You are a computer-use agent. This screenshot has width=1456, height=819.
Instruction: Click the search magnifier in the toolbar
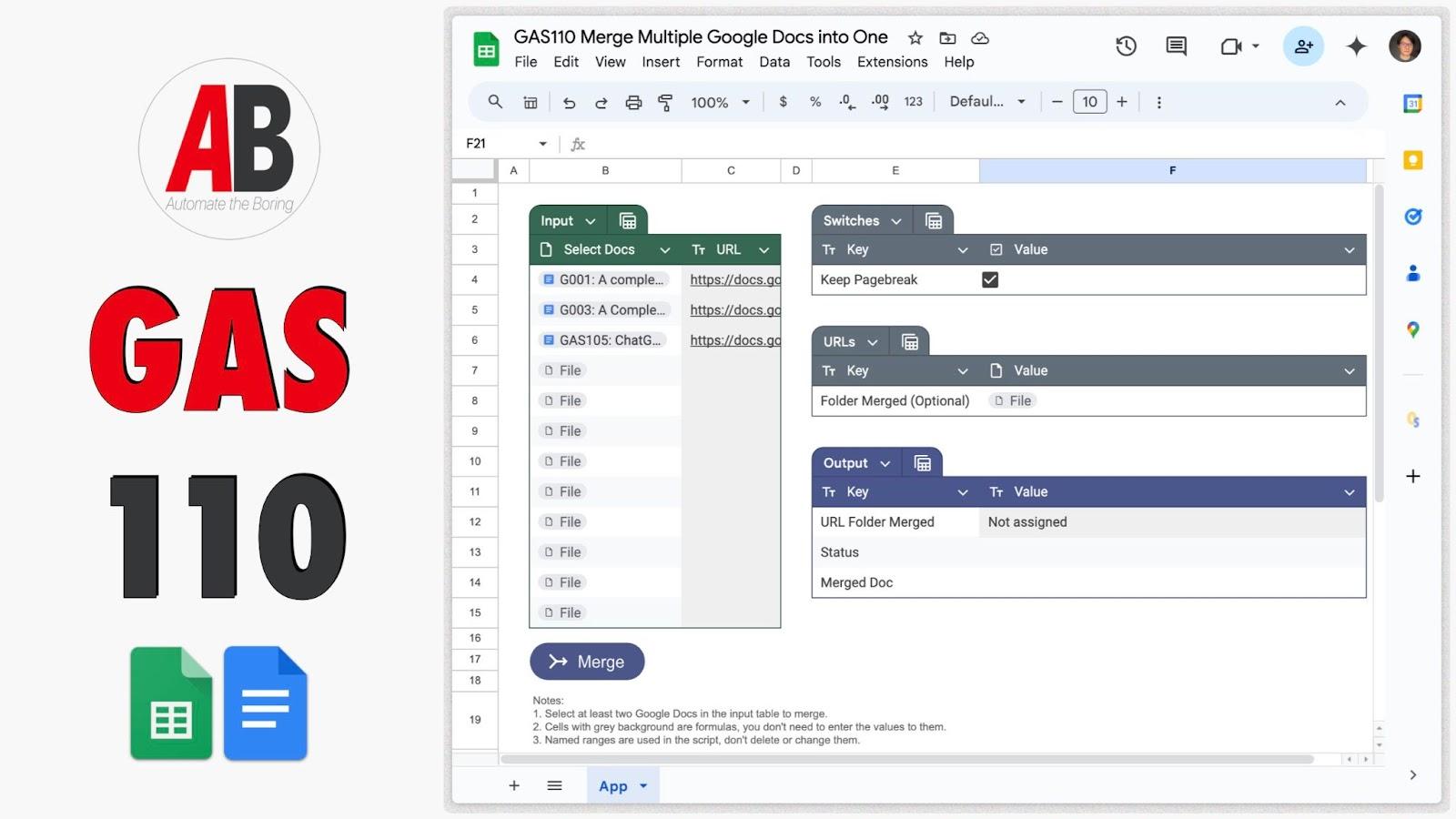point(495,102)
